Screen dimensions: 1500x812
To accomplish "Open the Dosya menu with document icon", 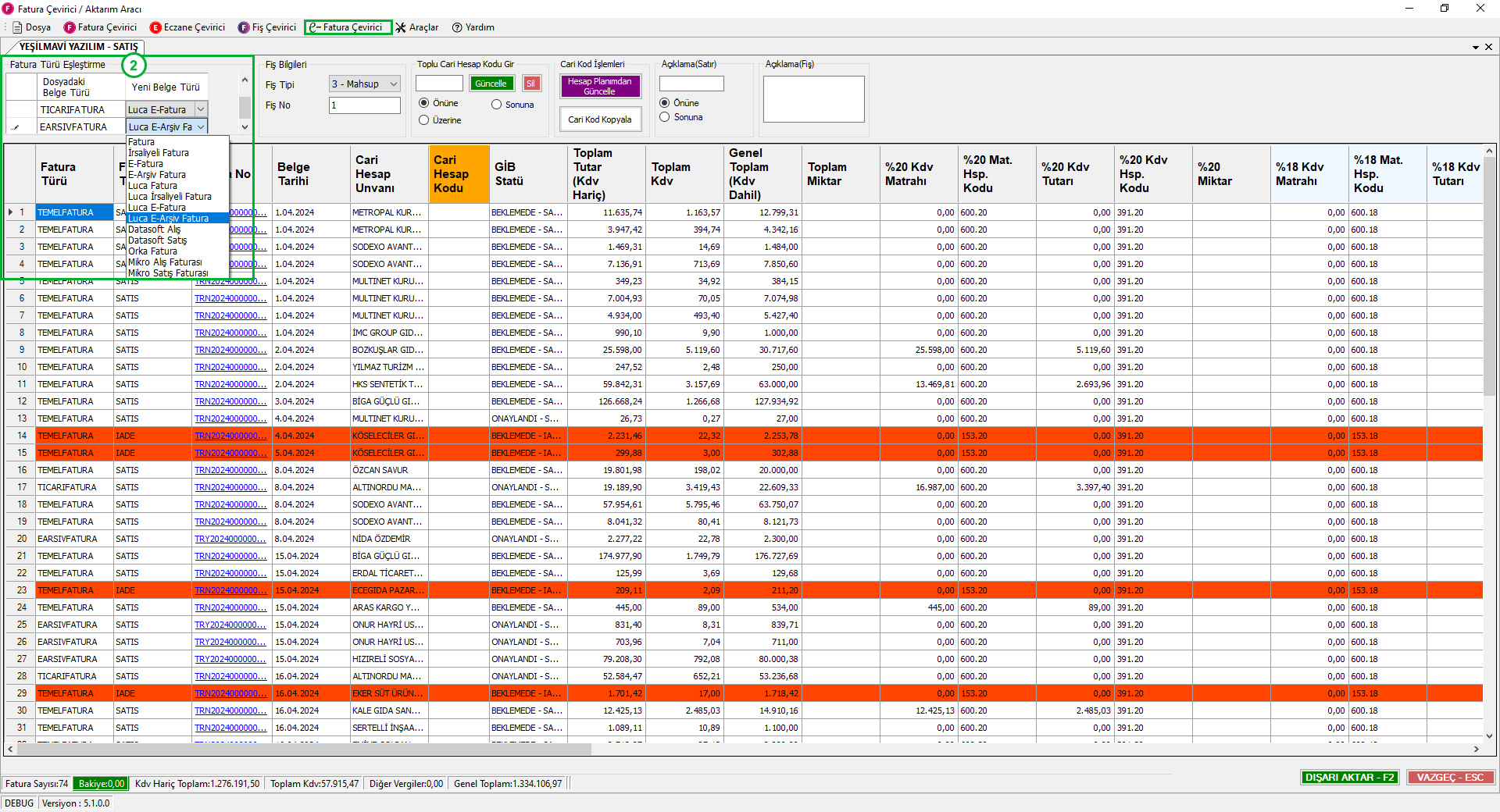I will tap(31, 27).
